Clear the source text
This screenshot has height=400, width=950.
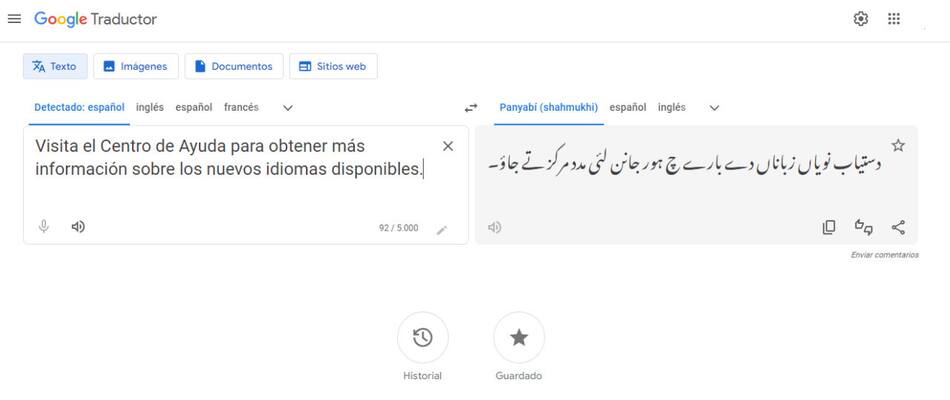448,146
